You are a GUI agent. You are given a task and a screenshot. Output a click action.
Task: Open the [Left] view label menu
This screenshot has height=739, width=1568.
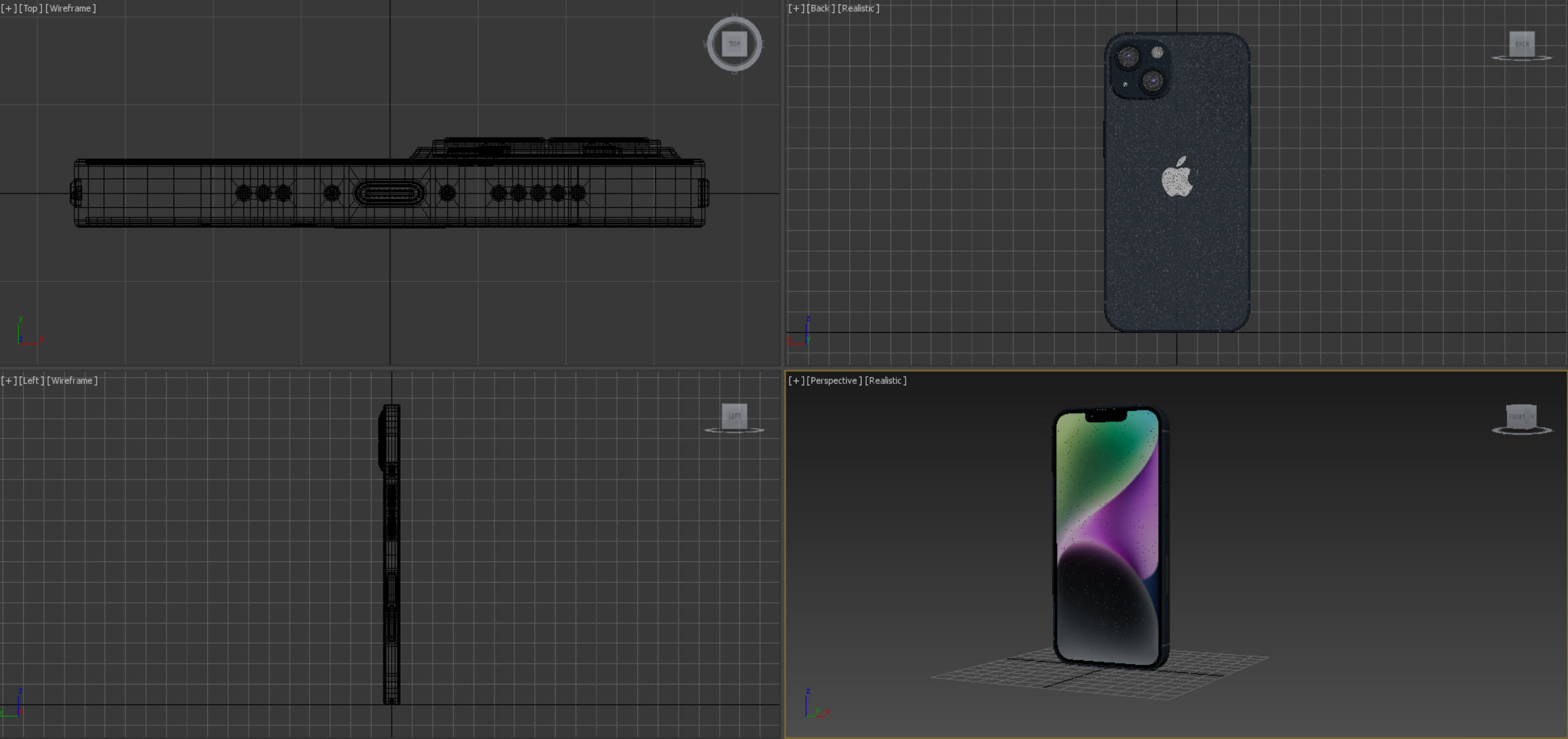coord(32,381)
